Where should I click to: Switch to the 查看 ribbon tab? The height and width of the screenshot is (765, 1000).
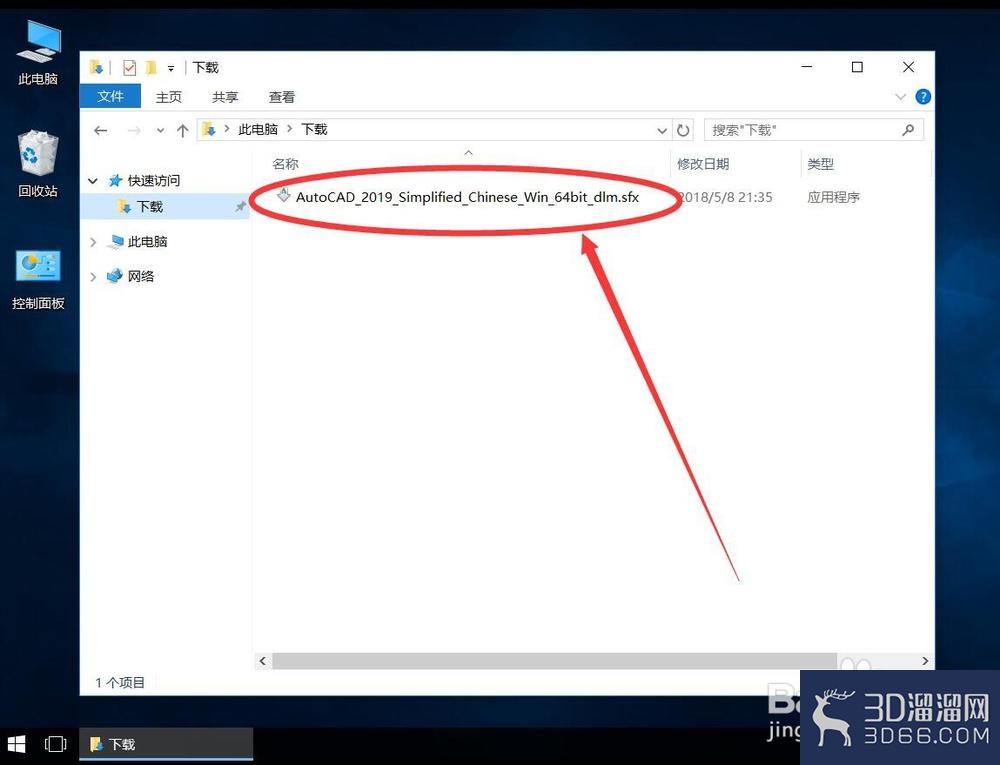(281, 97)
